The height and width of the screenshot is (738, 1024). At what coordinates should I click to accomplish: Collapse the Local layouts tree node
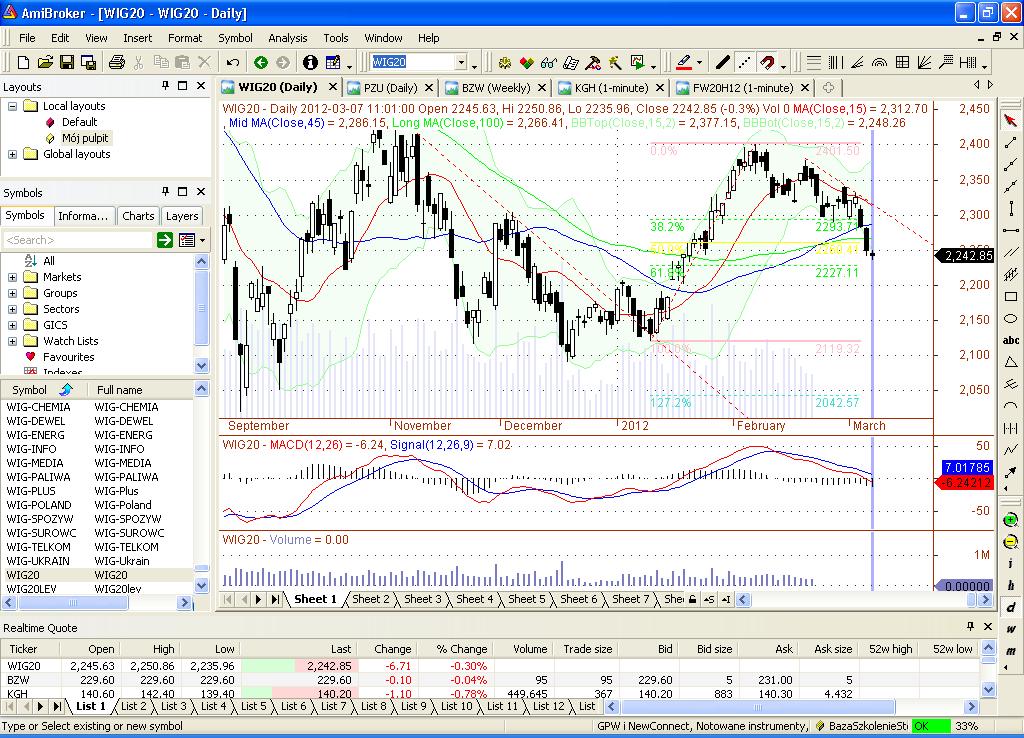tap(12, 106)
